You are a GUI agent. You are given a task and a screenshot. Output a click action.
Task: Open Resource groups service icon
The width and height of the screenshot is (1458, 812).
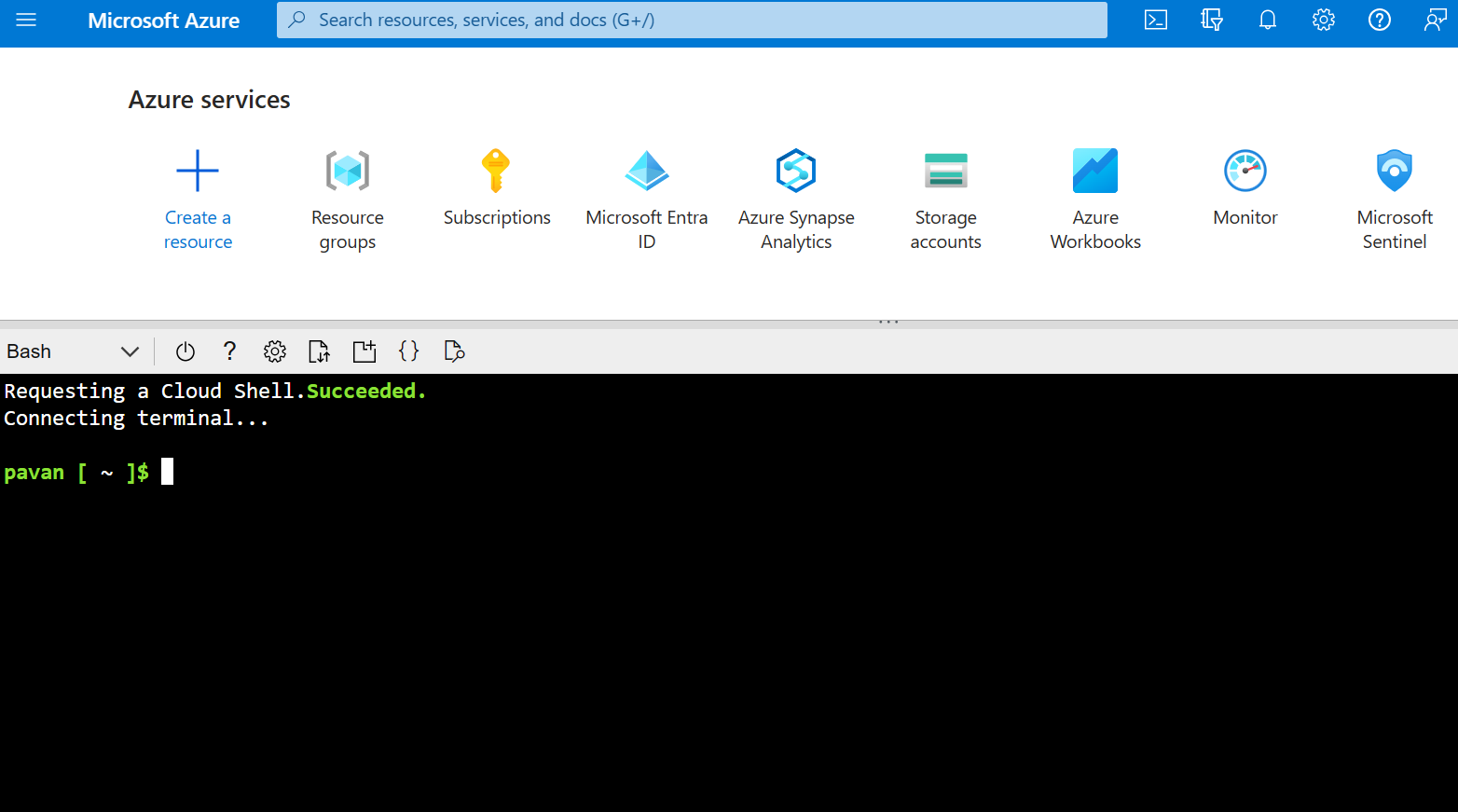348,171
